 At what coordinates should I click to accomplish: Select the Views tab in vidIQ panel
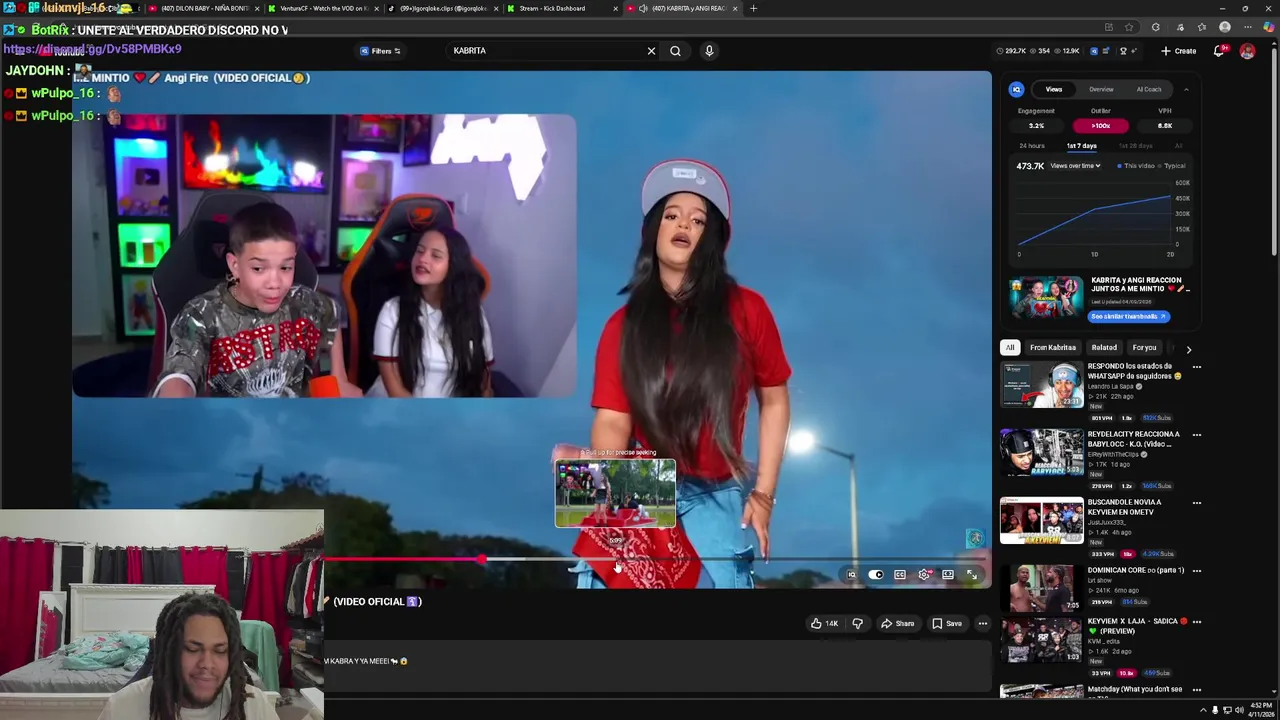[x=1054, y=89]
